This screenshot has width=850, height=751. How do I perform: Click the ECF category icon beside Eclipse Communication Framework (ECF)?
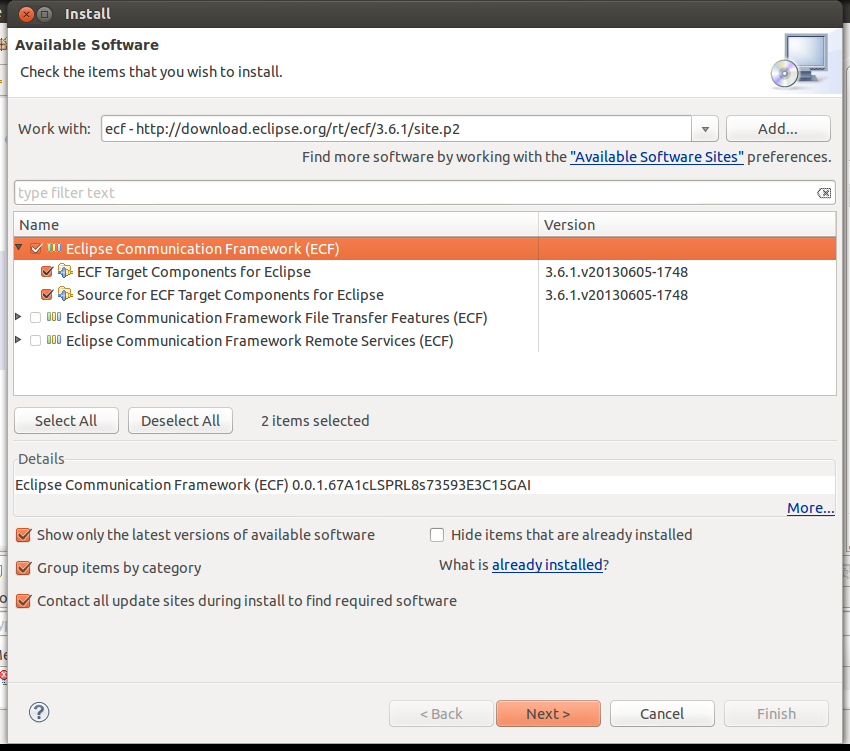54,248
